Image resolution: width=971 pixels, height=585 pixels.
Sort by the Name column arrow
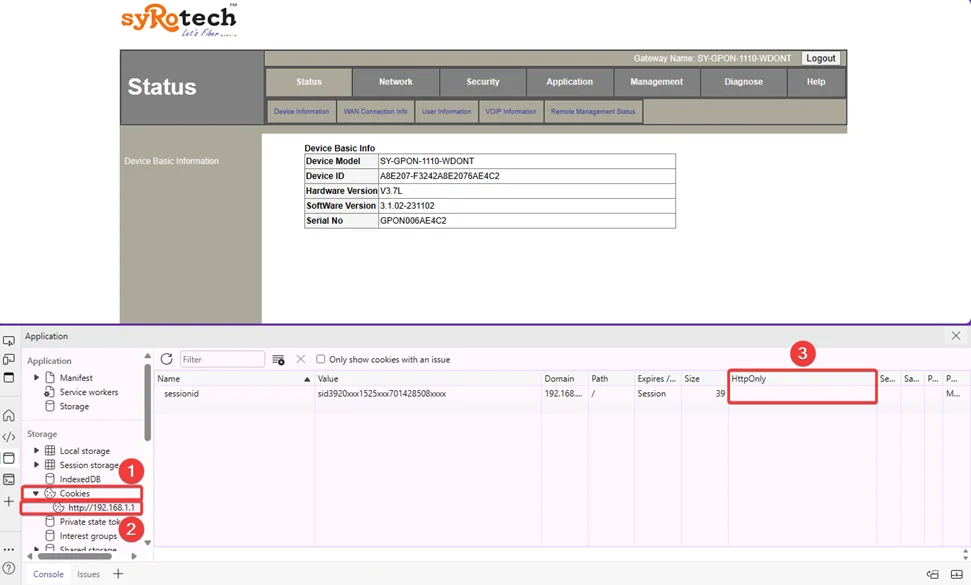pyautogui.click(x=307, y=379)
